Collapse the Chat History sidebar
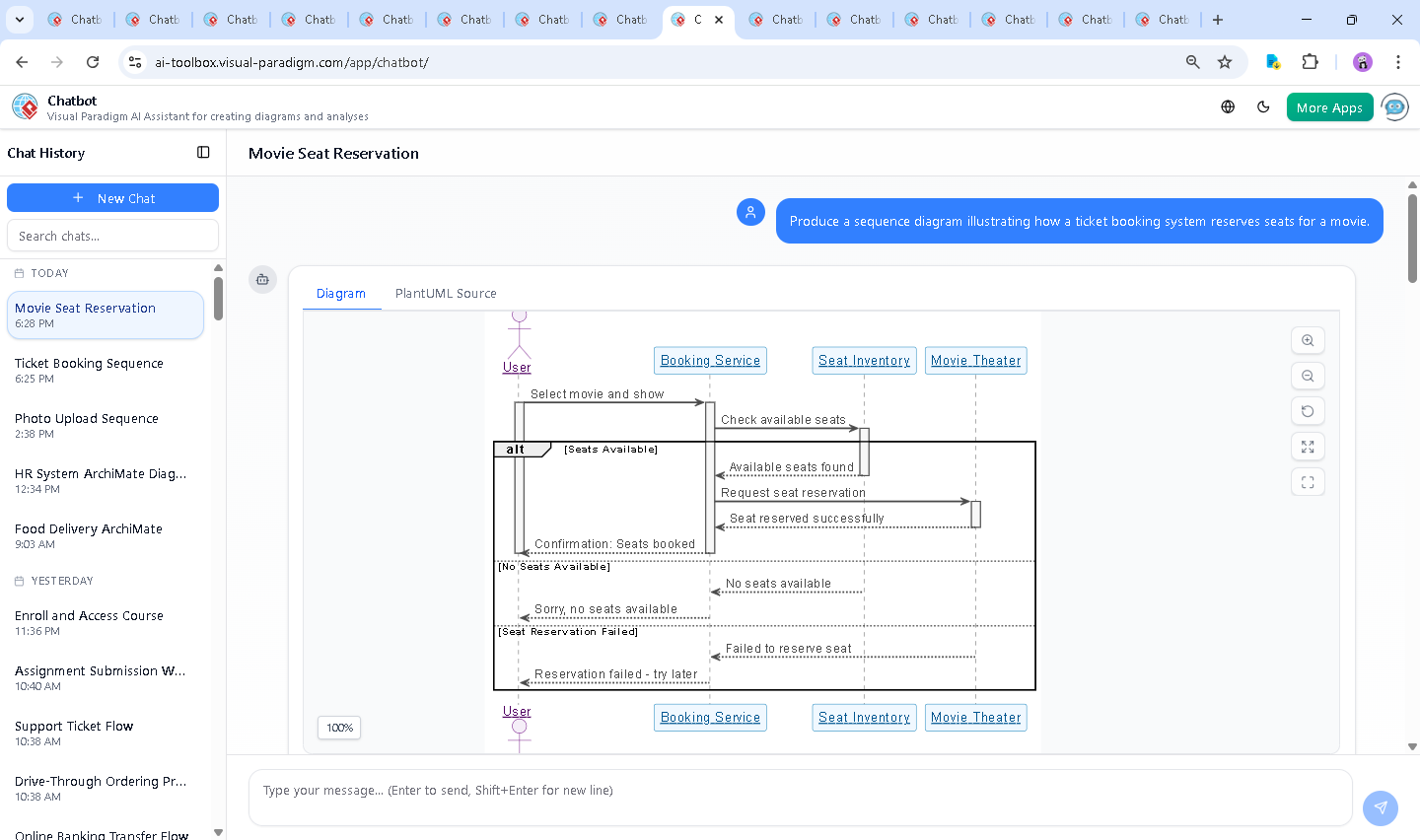 click(203, 152)
